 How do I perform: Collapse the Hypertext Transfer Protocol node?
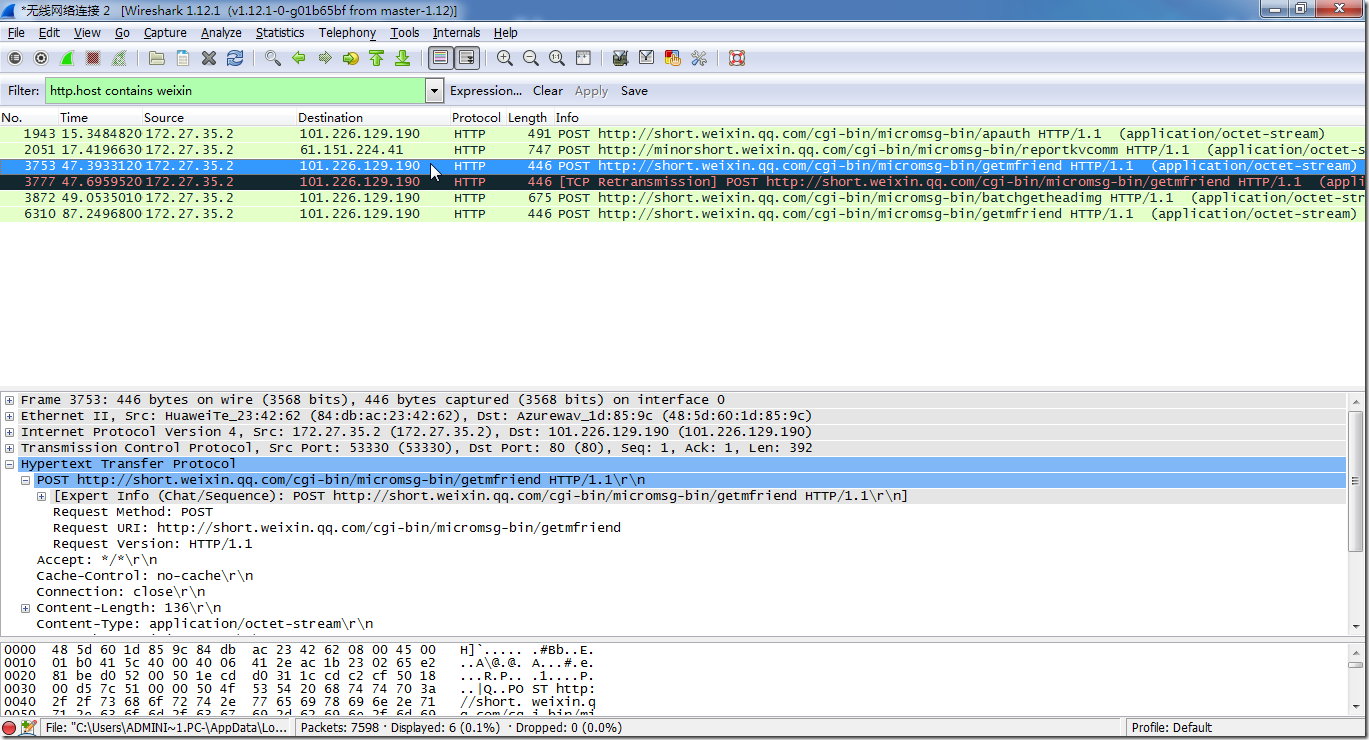[10, 464]
